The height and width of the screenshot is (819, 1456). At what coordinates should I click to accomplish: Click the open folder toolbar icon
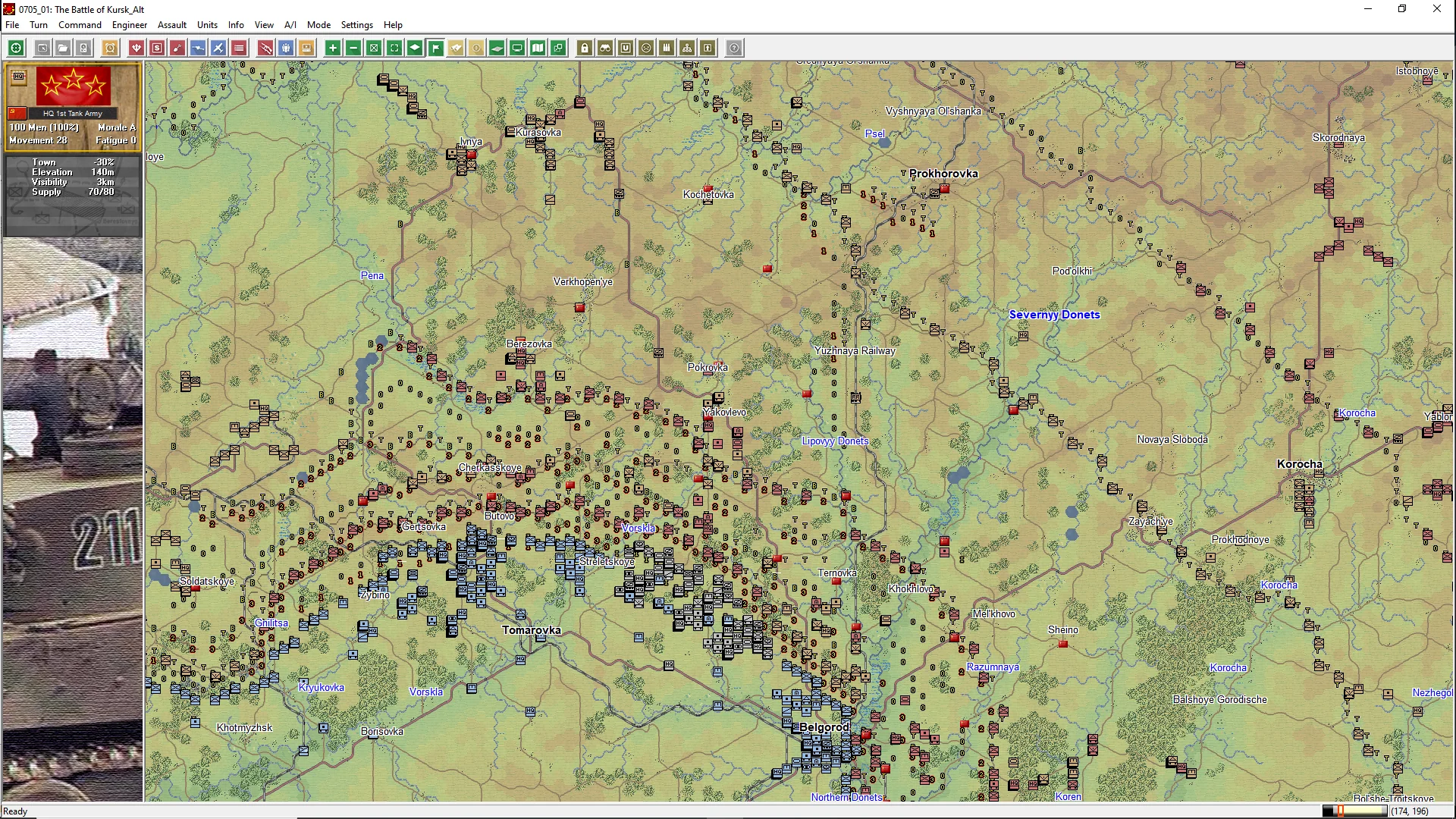tap(63, 48)
